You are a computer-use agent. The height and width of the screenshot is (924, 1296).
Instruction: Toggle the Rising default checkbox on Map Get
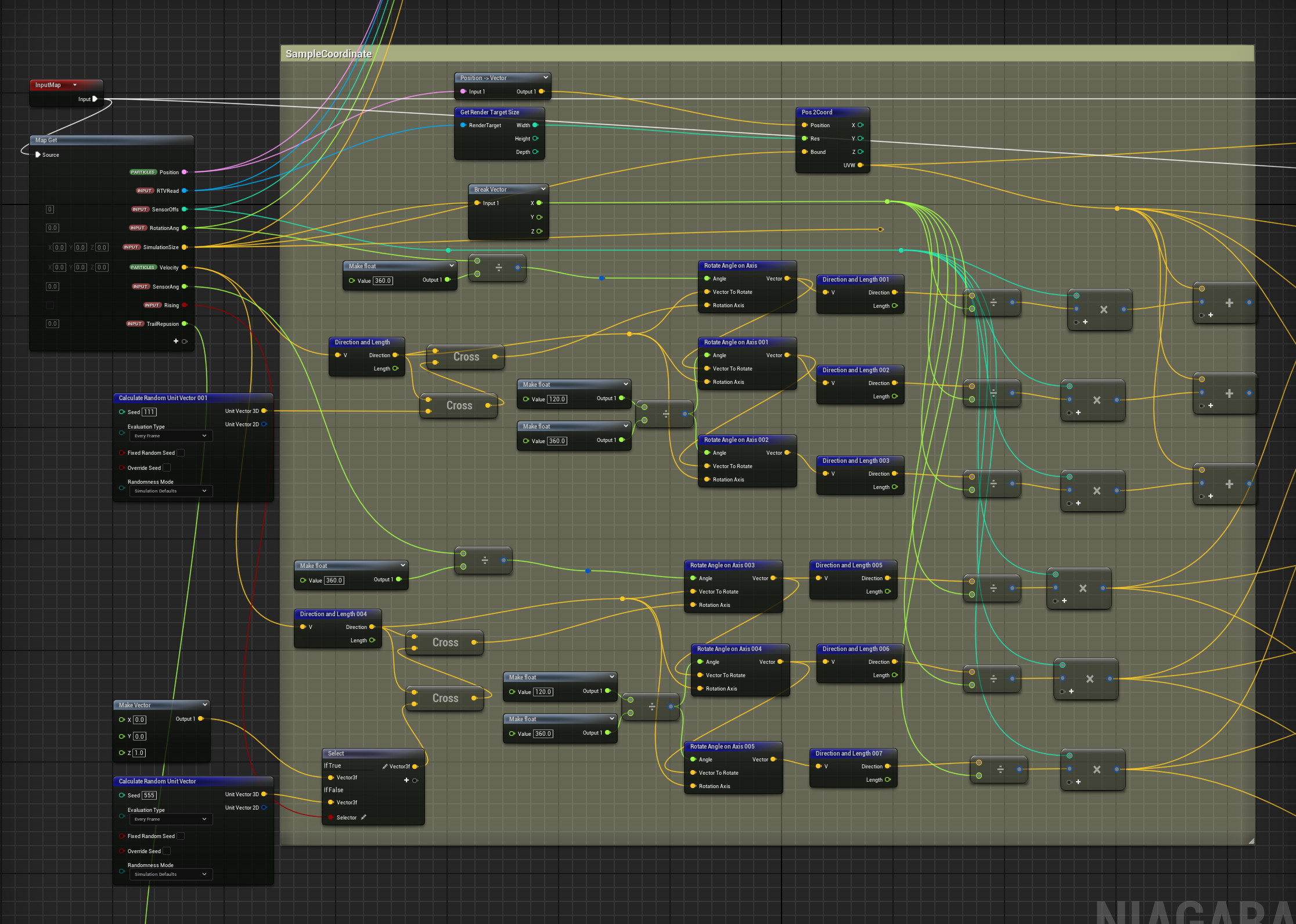point(50,305)
